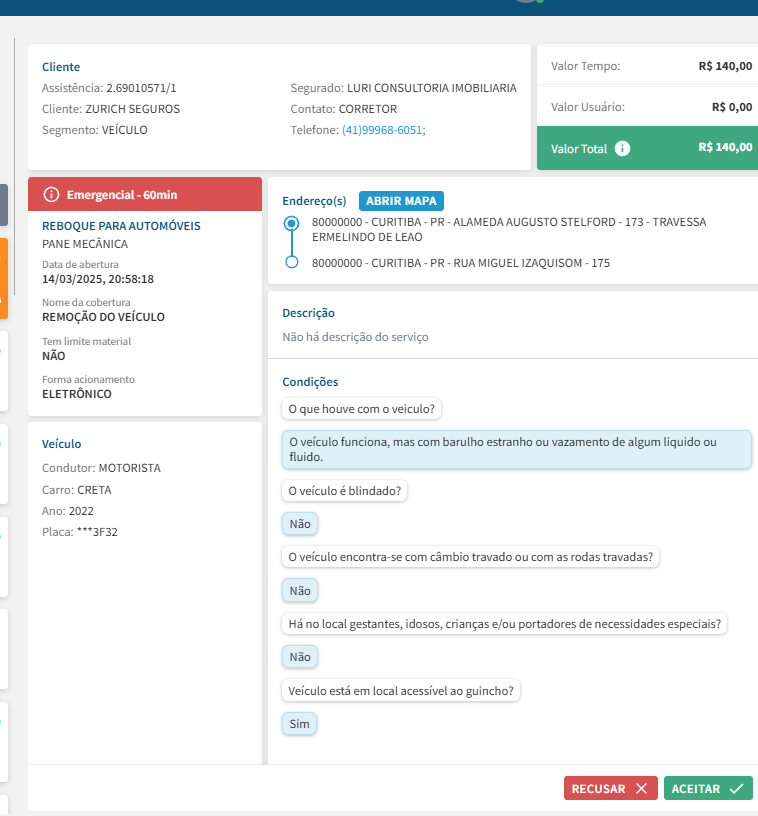Screen dimensions: 758x816
Task: Open the gray tab on left sidebar
Action: (x=4, y=204)
